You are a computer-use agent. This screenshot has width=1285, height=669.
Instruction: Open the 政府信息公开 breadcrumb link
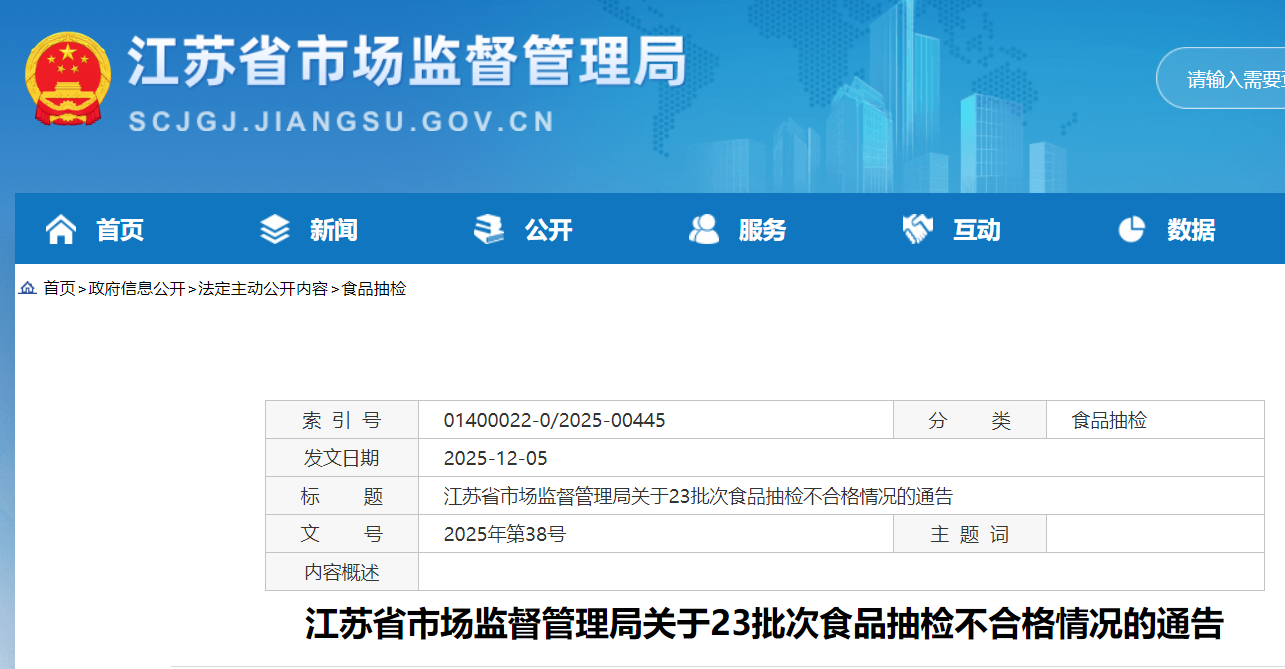137,289
